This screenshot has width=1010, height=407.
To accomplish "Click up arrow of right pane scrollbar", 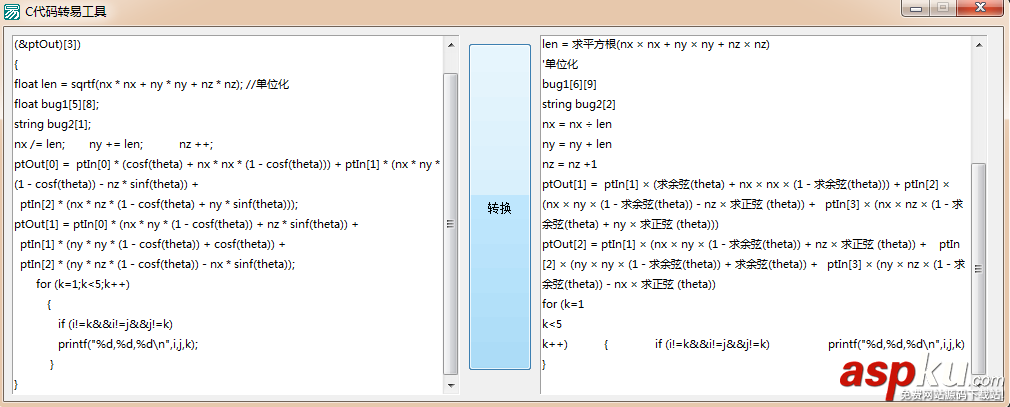I will (x=979, y=45).
